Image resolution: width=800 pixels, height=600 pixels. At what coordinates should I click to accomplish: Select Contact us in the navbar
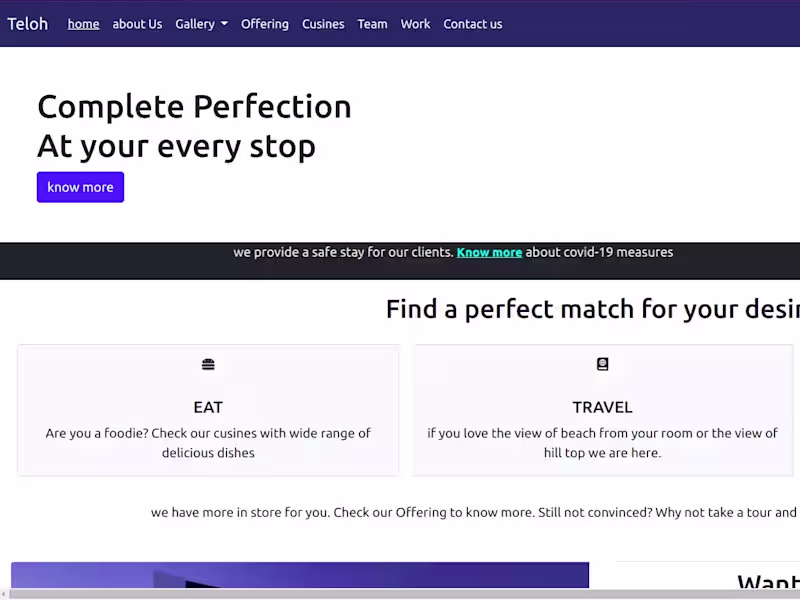pos(473,24)
